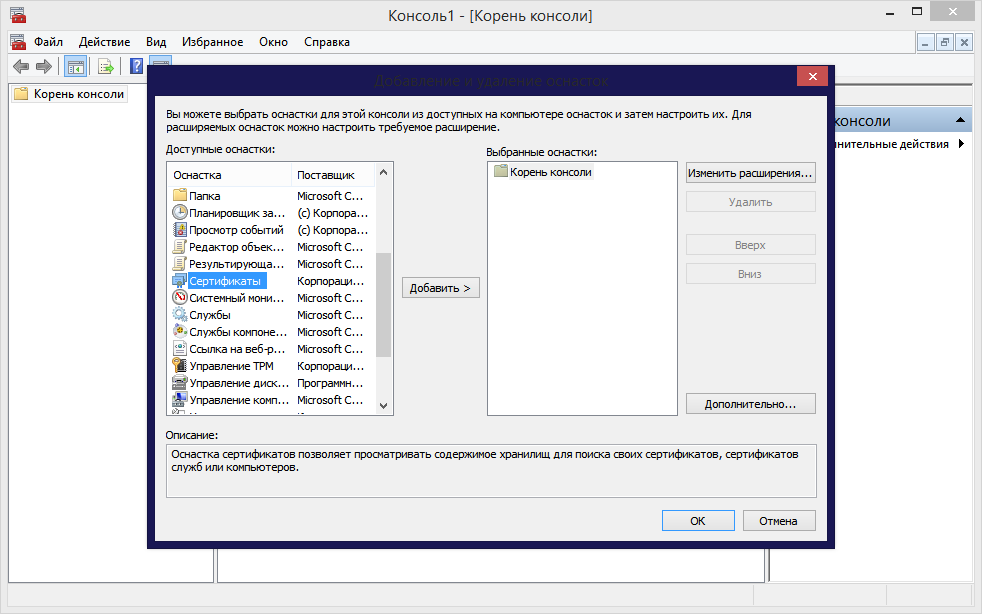Click the Back arrow toolbar icon

pyautogui.click(x=21, y=66)
